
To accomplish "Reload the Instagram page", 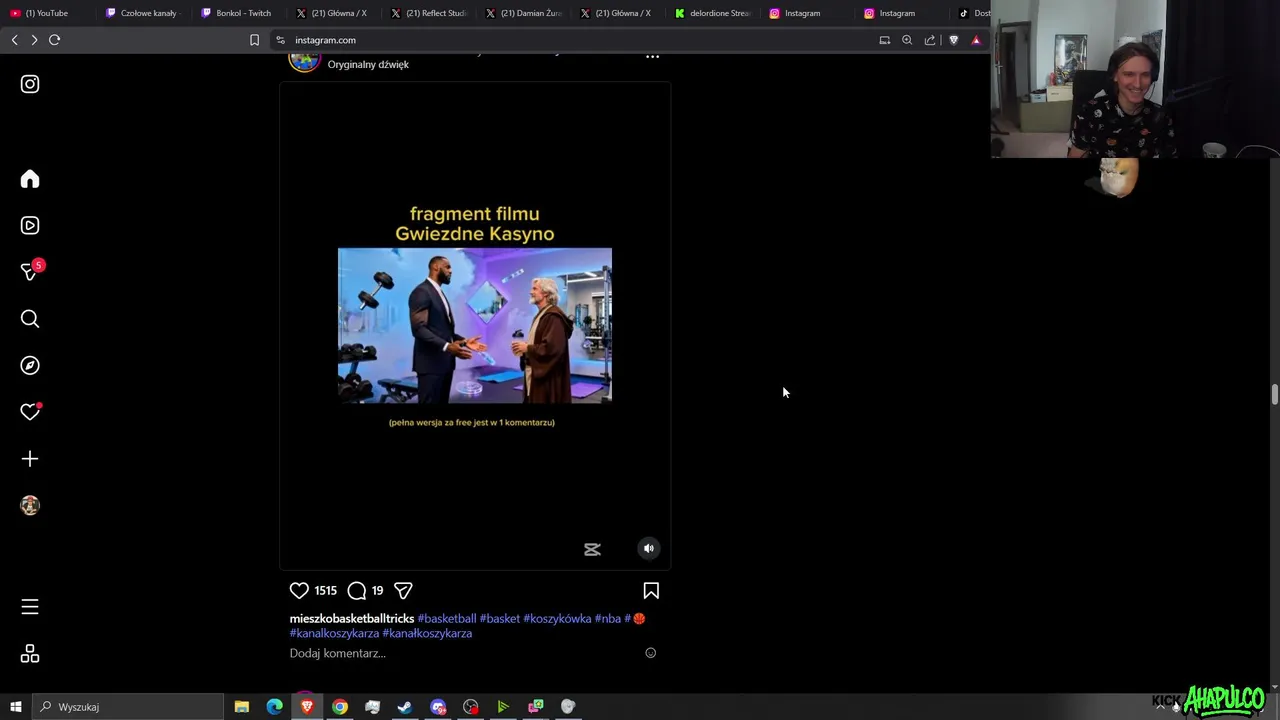I will point(55,40).
